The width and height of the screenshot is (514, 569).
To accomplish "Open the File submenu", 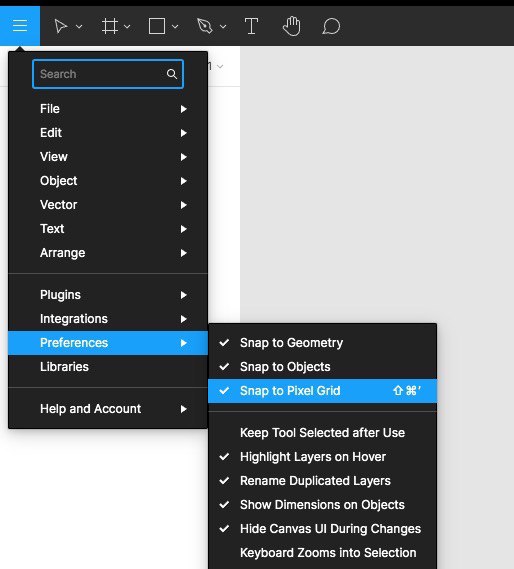I will pos(108,109).
